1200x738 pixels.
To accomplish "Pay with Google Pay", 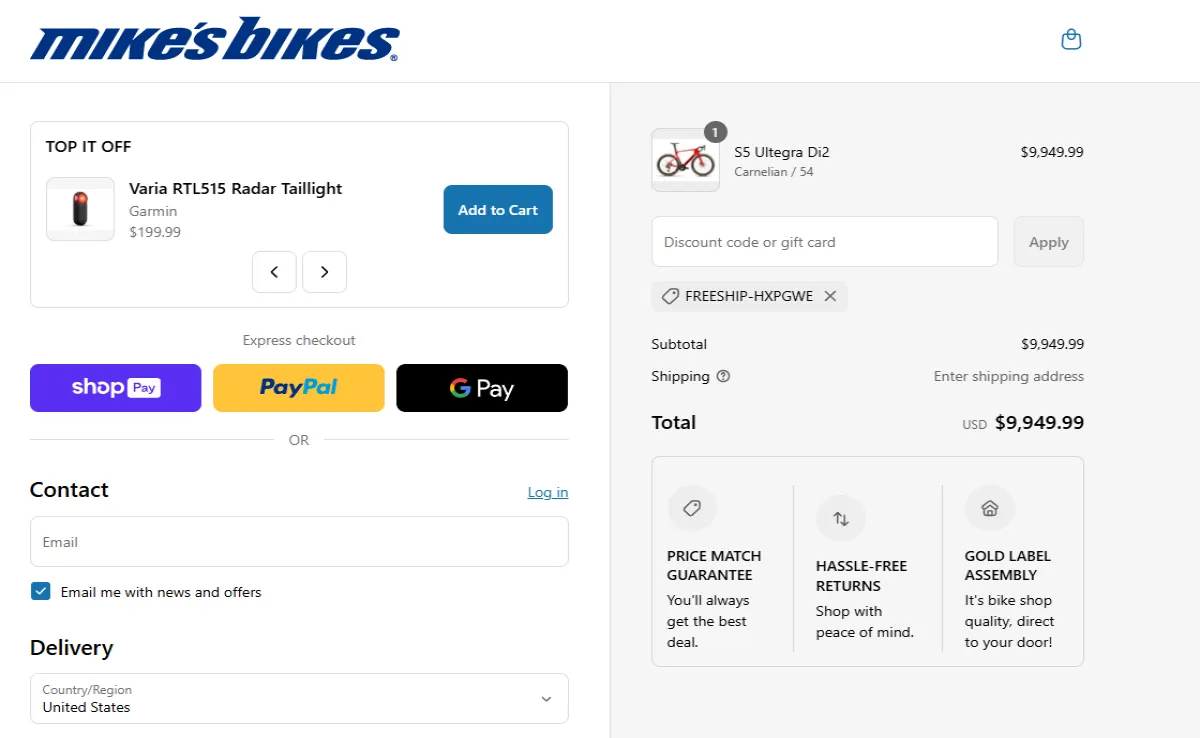I will (481, 388).
